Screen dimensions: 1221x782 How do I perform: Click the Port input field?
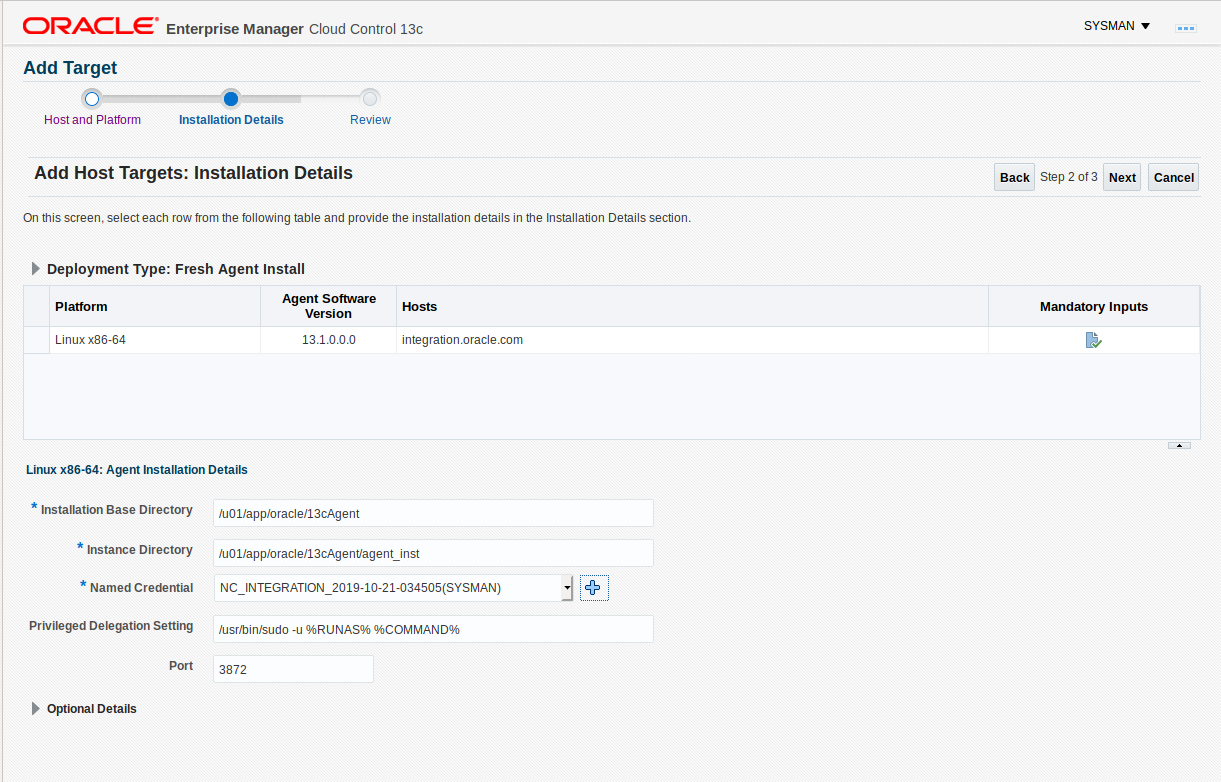point(293,669)
